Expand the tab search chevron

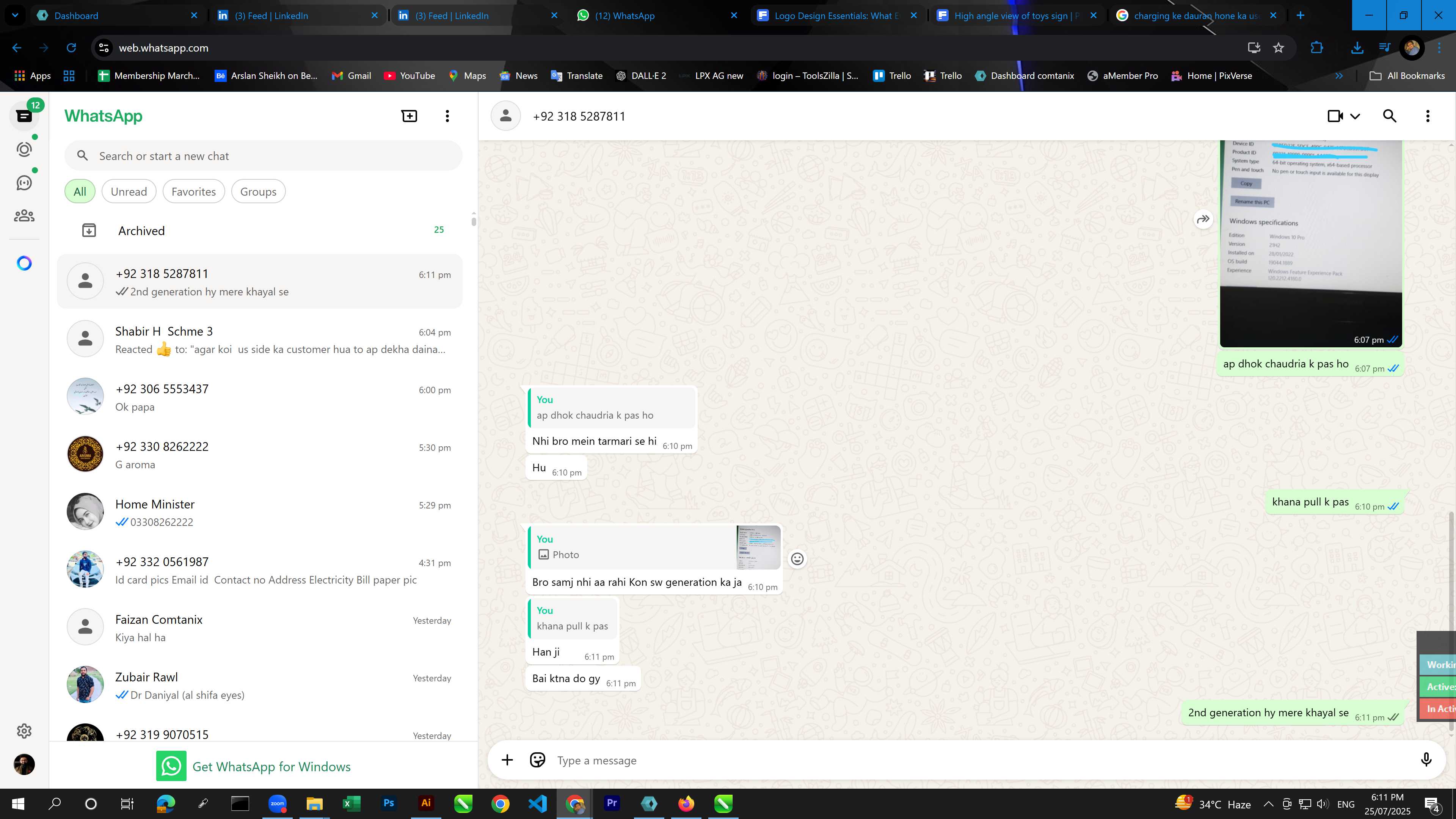click(15, 15)
